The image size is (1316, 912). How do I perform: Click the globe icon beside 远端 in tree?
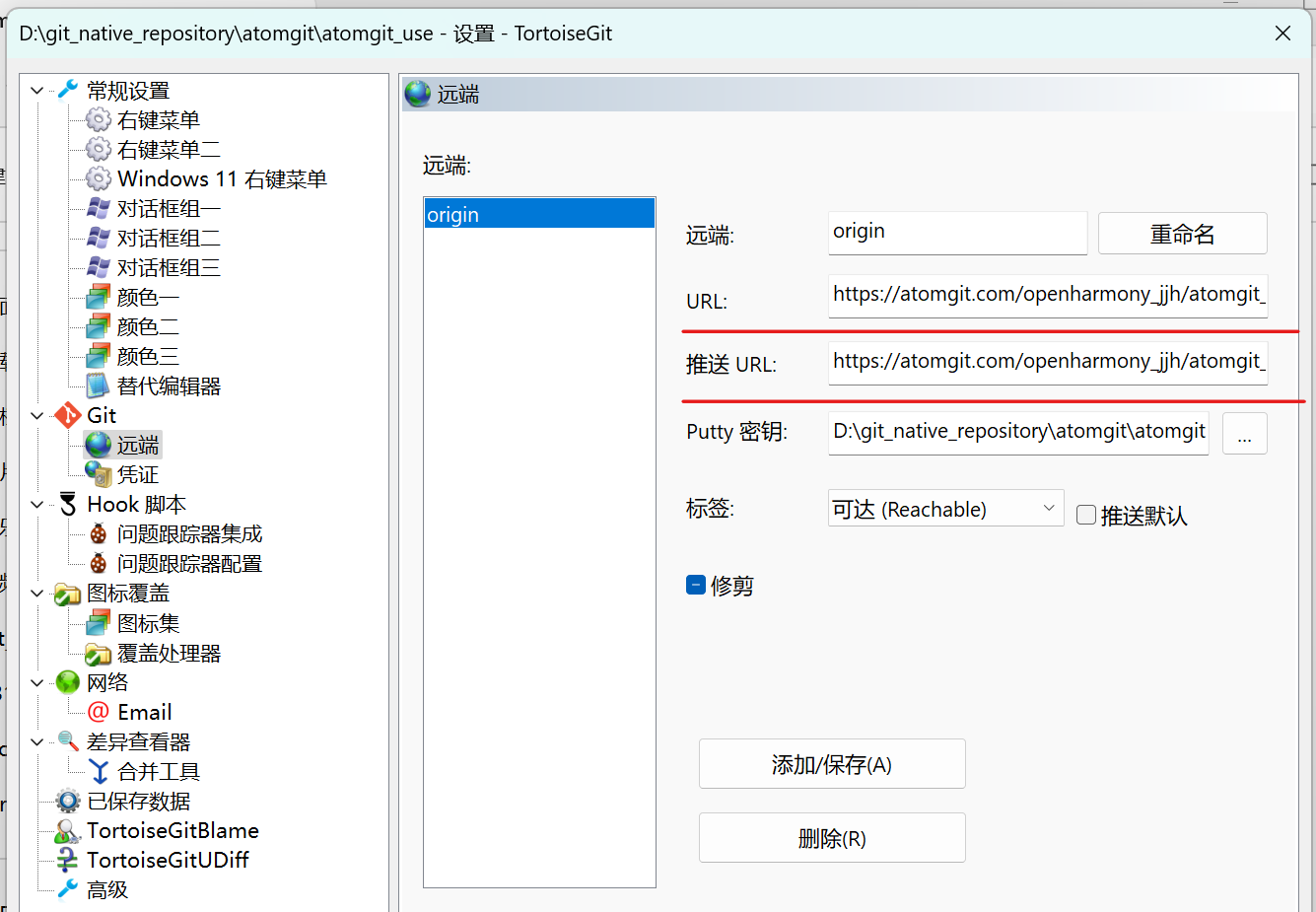99,445
